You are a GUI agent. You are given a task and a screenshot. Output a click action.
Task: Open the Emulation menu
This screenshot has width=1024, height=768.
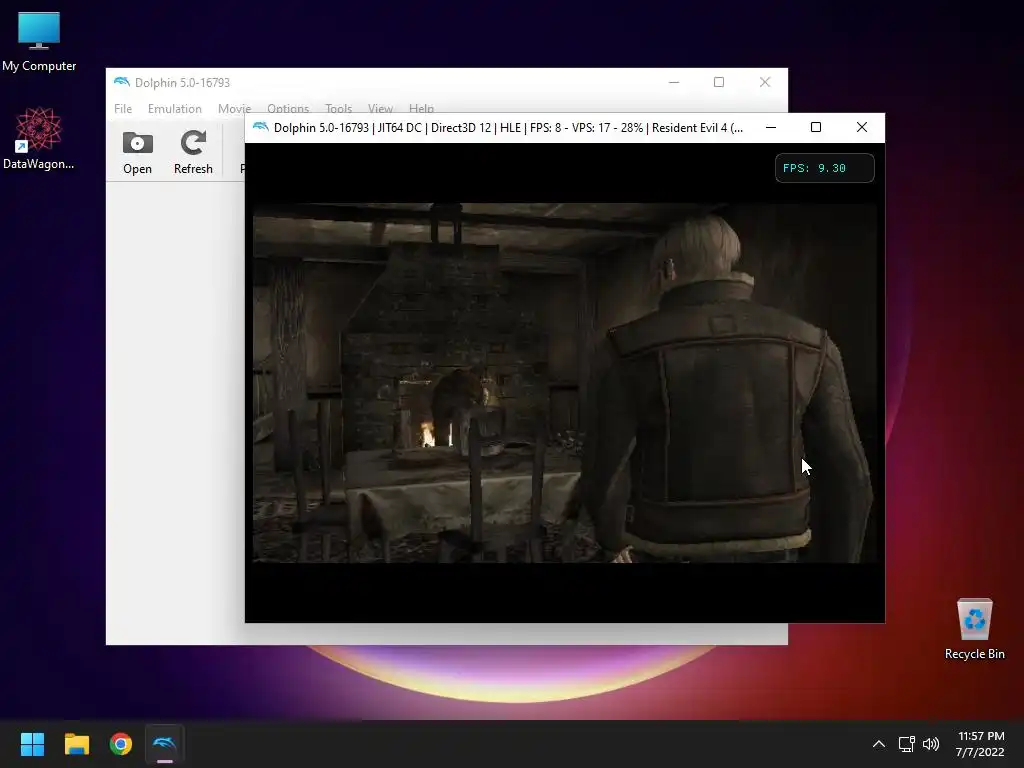point(174,108)
